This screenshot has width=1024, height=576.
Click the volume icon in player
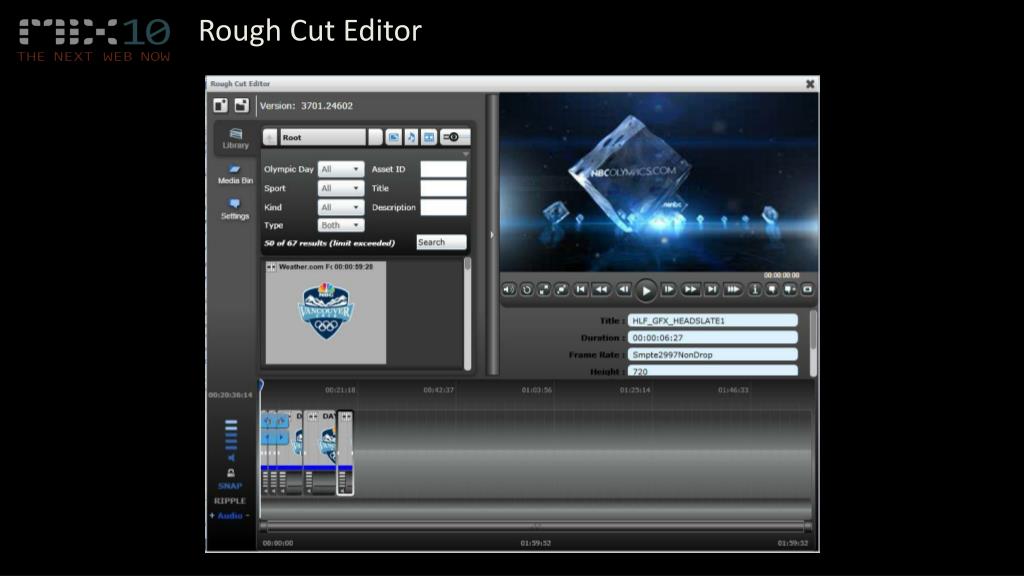[x=509, y=289]
